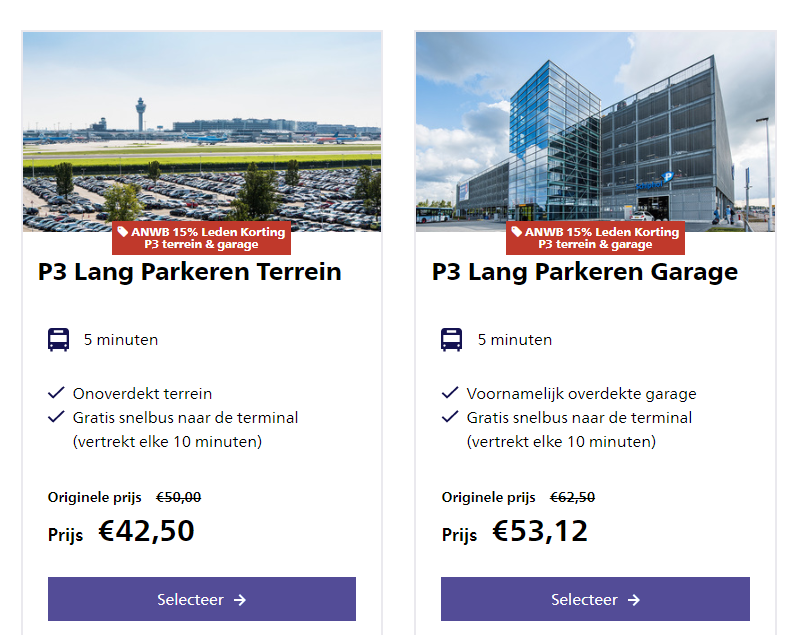Viewport: 789px width, 635px height.
Task: Click the arrow icon in Terrein Selecteer button
Action: 240,600
